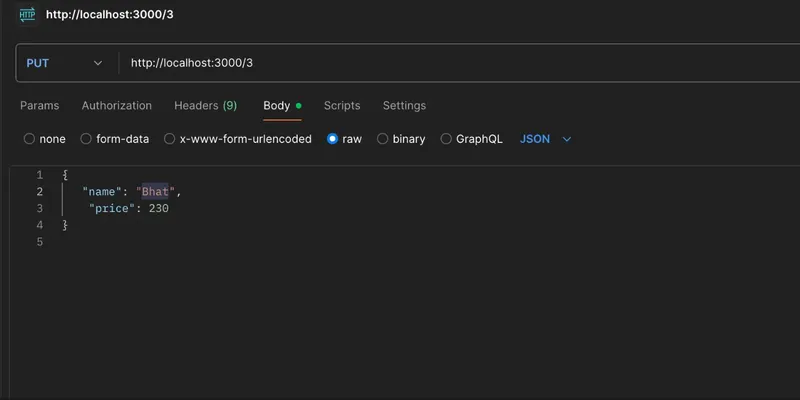The height and width of the screenshot is (400, 800).
Task: Click the closing brace on line 4
Action: click(65, 225)
